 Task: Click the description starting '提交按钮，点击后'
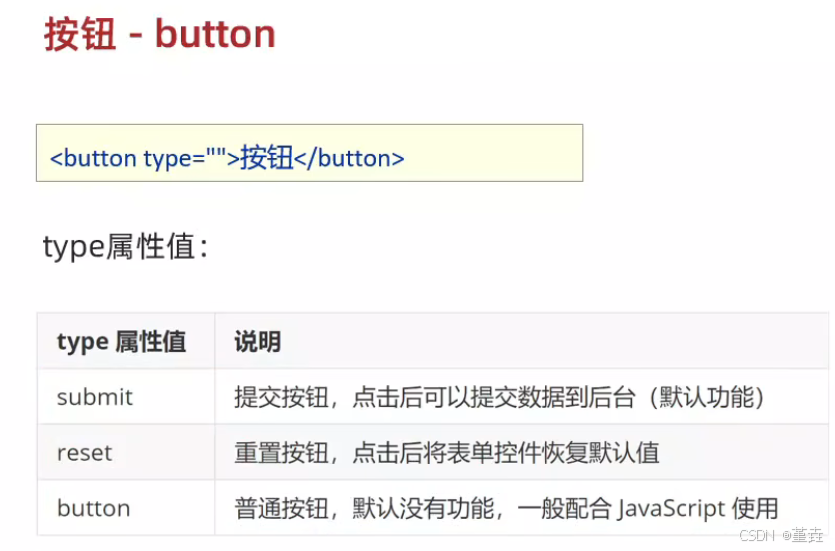pyautogui.click(x=500, y=397)
